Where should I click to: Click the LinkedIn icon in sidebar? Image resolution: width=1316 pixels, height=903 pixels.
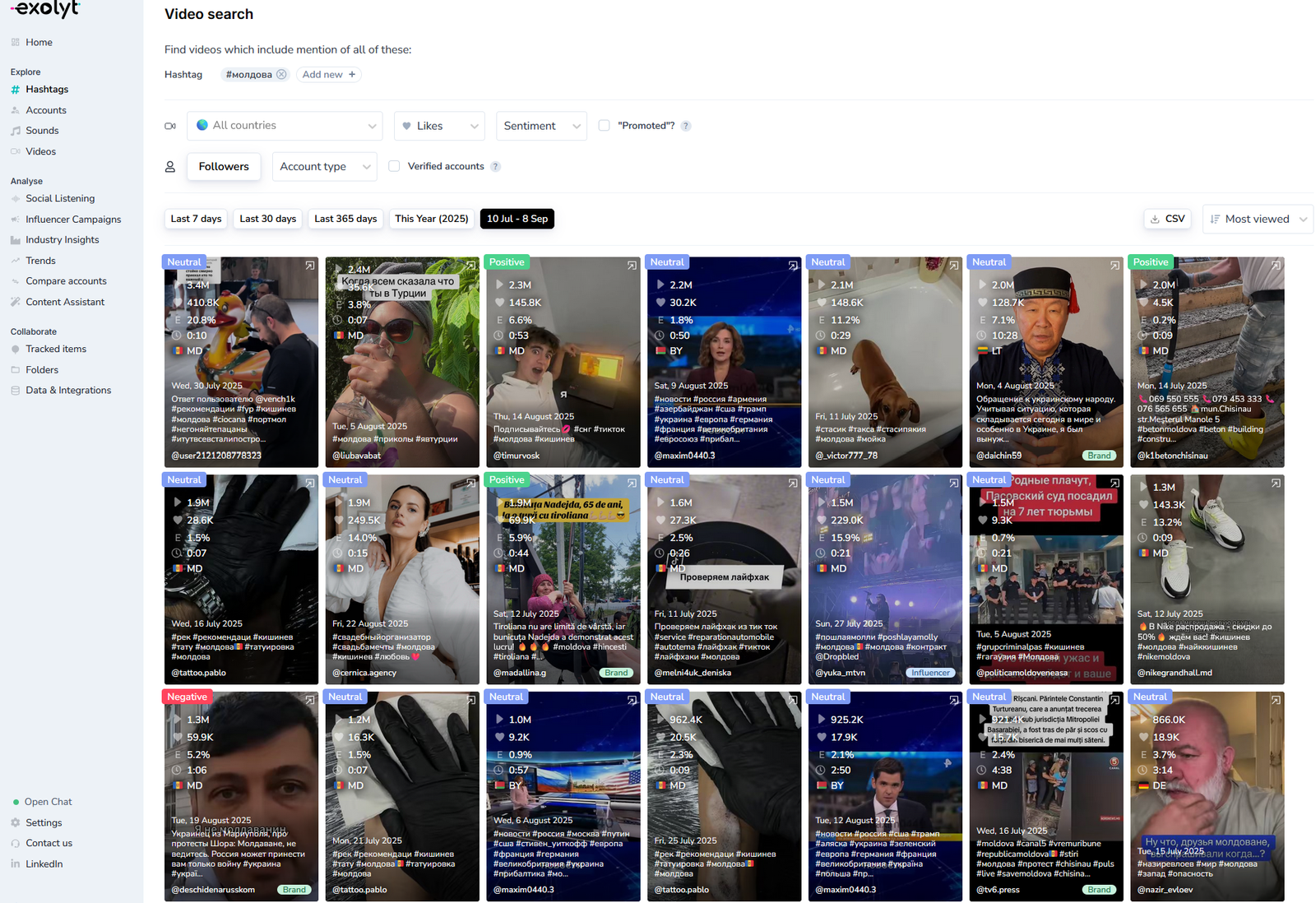(16, 864)
